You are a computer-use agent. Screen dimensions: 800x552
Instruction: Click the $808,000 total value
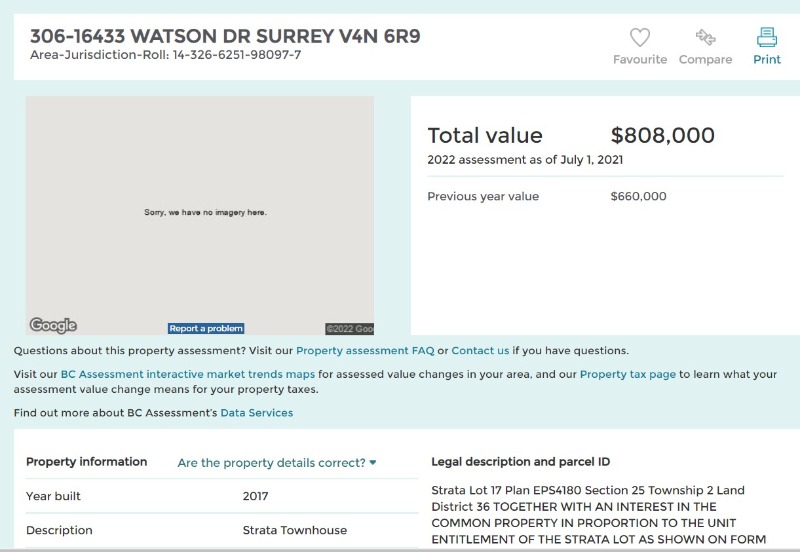pyautogui.click(x=662, y=135)
